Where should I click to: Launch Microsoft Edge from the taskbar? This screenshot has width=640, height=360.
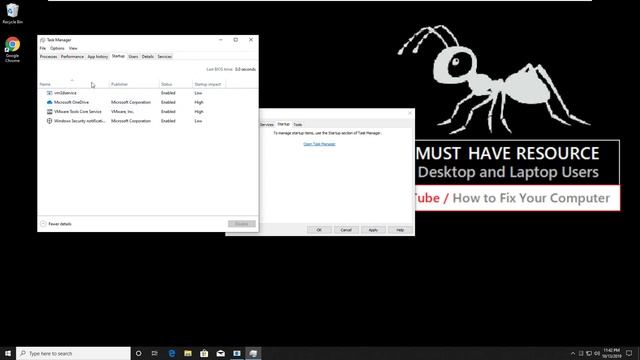(172, 353)
